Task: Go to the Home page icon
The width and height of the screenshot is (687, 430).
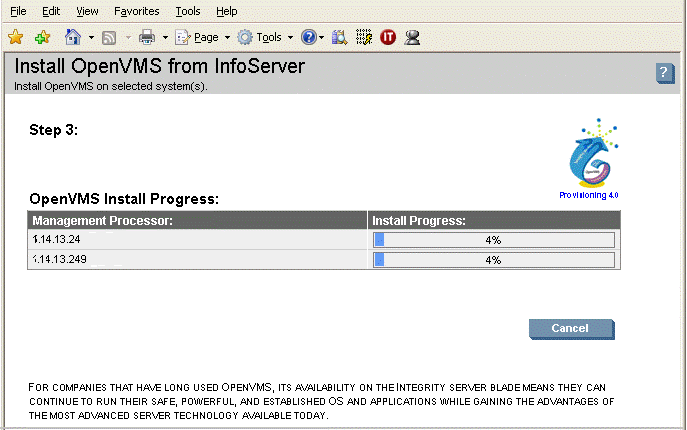Action: 73,37
